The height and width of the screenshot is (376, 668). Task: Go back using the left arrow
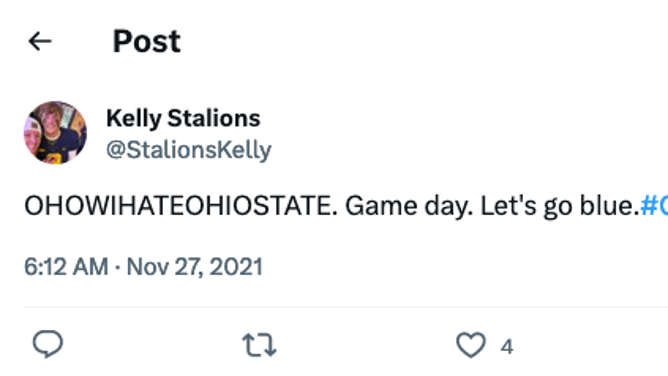40,41
